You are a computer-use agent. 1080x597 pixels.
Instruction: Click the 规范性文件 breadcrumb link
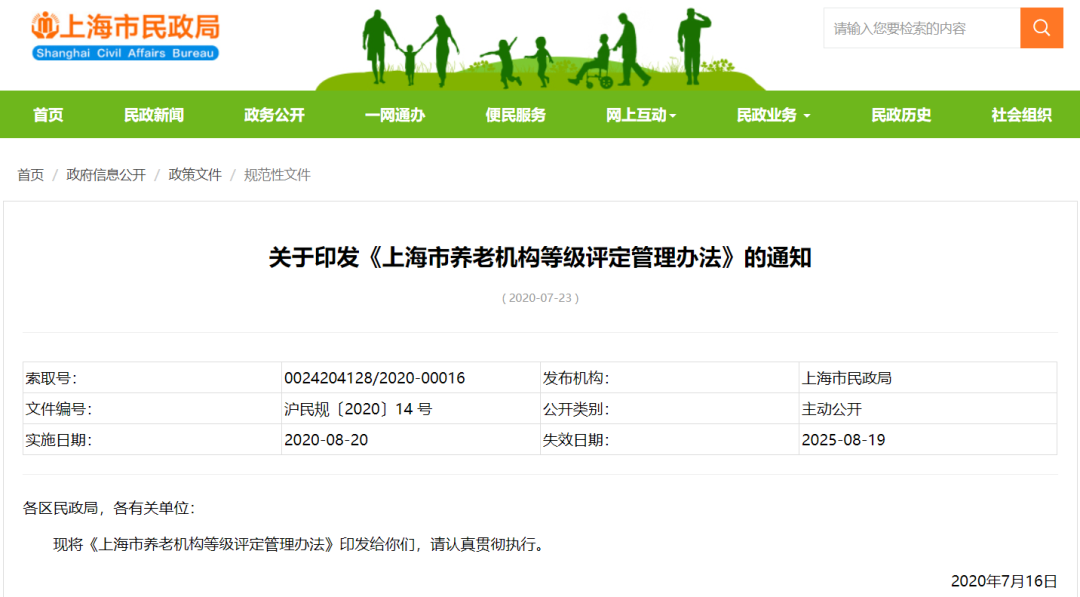(x=277, y=175)
